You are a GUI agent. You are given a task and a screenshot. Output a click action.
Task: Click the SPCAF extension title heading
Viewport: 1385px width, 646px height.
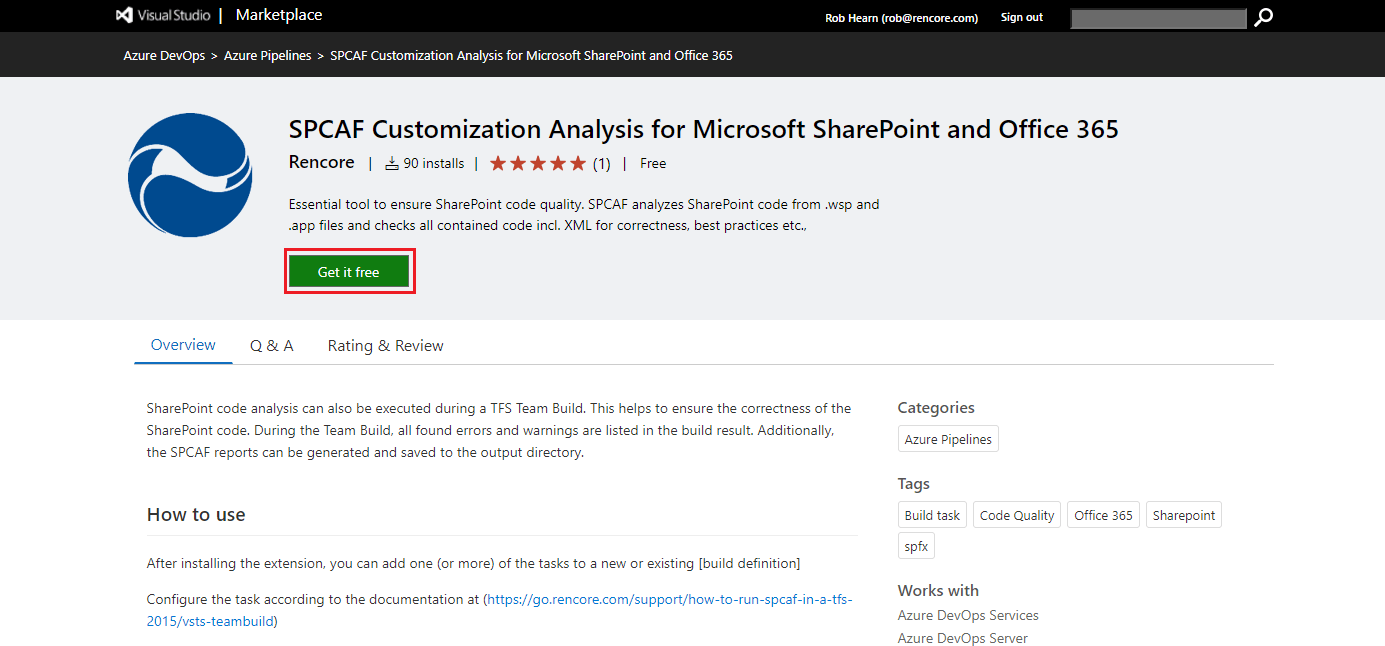[704, 129]
